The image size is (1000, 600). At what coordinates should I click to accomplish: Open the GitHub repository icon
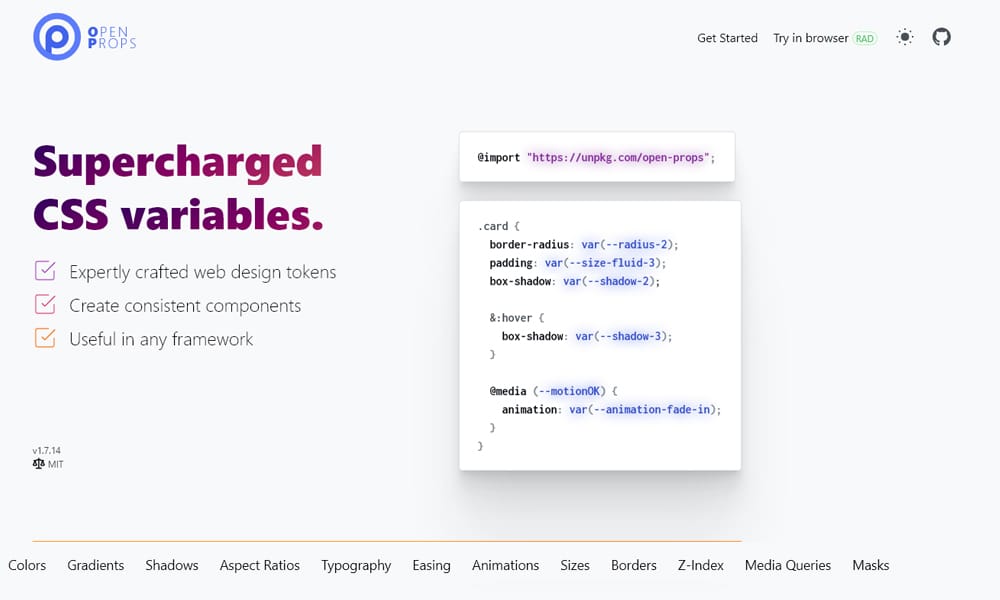coord(941,37)
